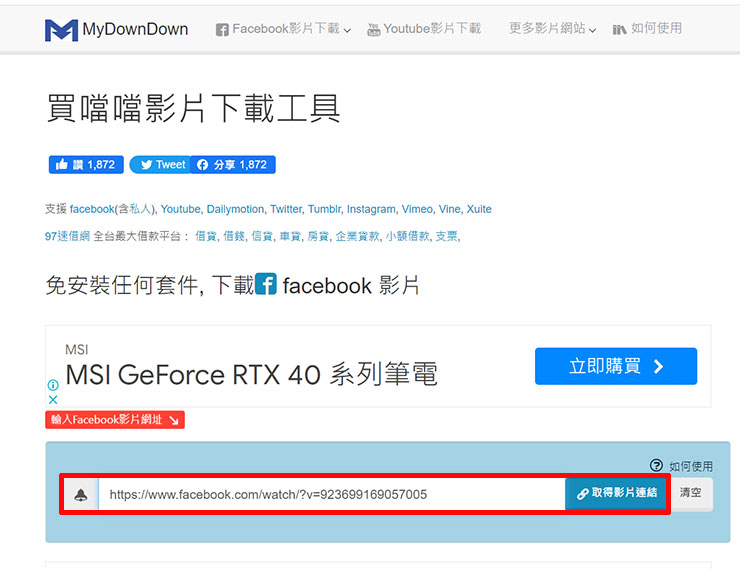Close the MSI ad with X icon
Screen dimensions: 740x569
point(54,399)
